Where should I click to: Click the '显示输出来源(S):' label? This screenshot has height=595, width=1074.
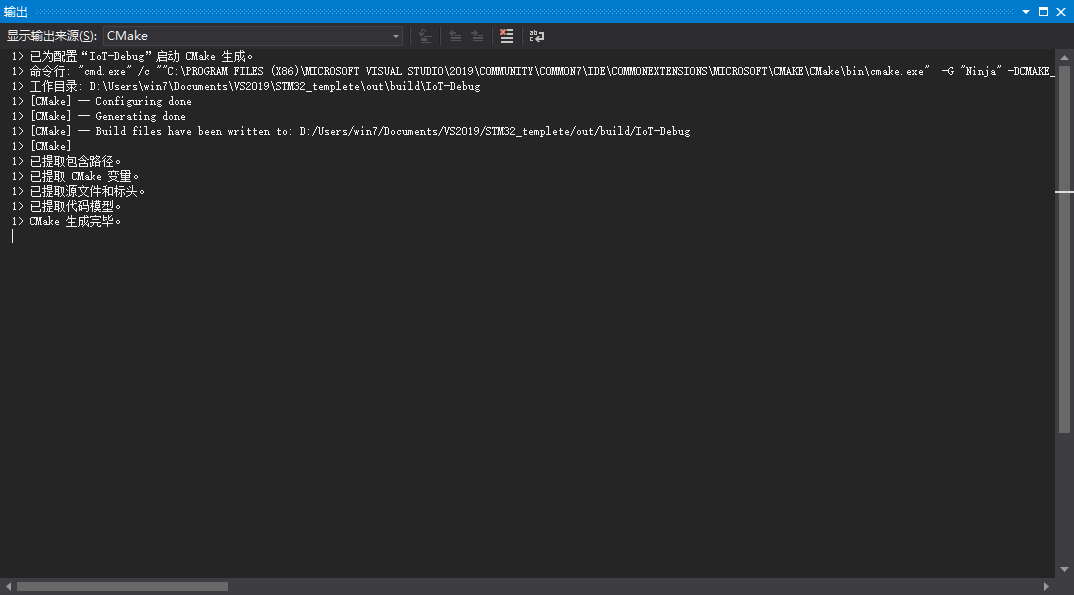pyautogui.click(x=52, y=36)
